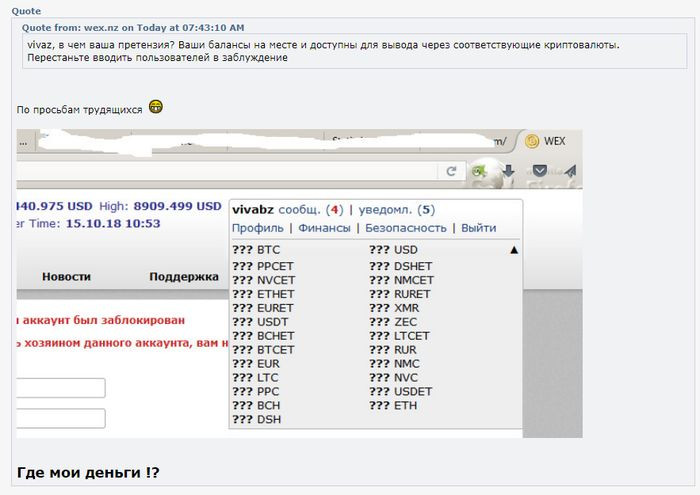Switch to the WEX browser tab
Screen dimensions: 700x495
[549, 141]
